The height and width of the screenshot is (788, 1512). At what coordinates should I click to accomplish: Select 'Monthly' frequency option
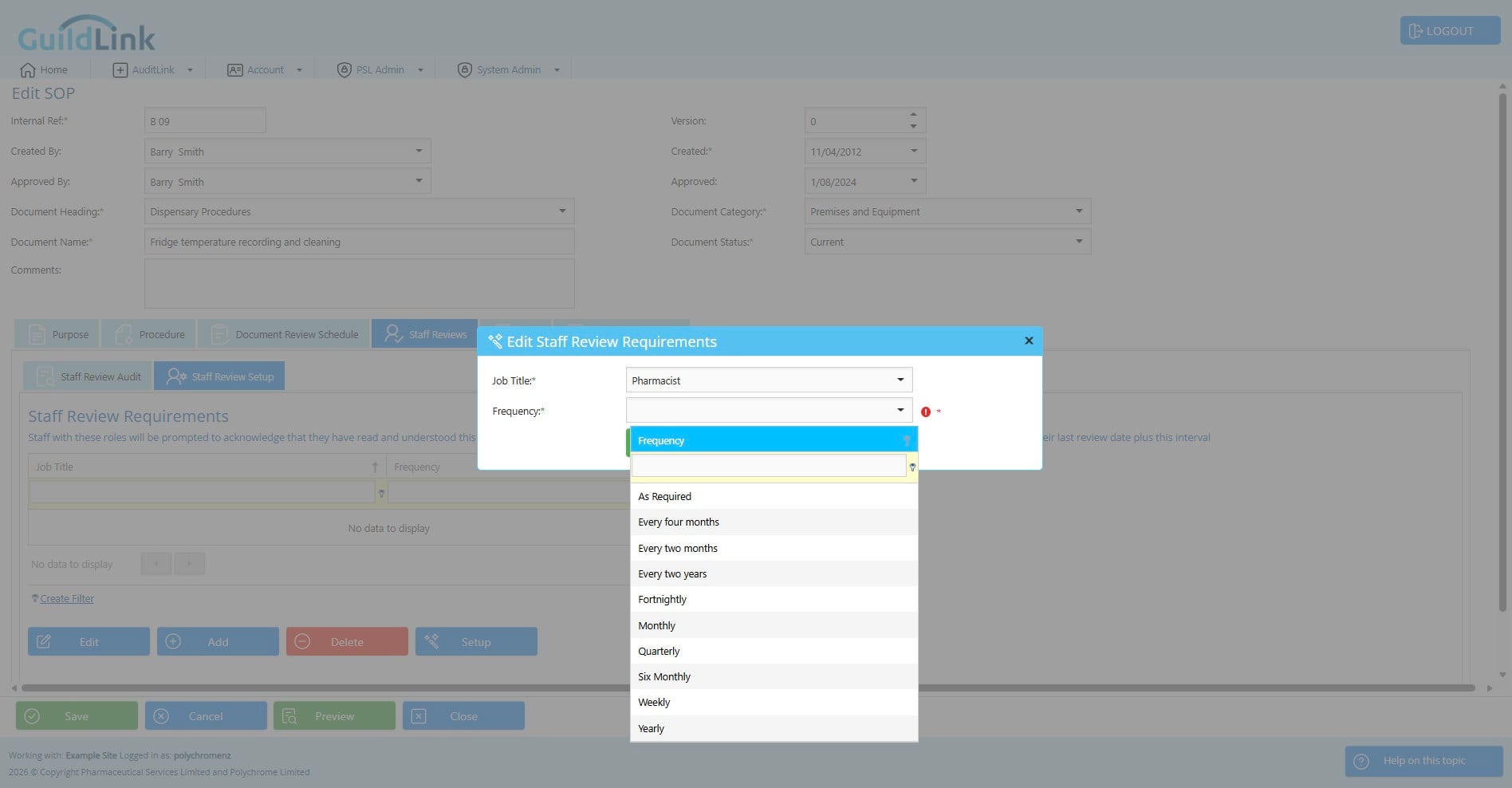click(x=774, y=625)
